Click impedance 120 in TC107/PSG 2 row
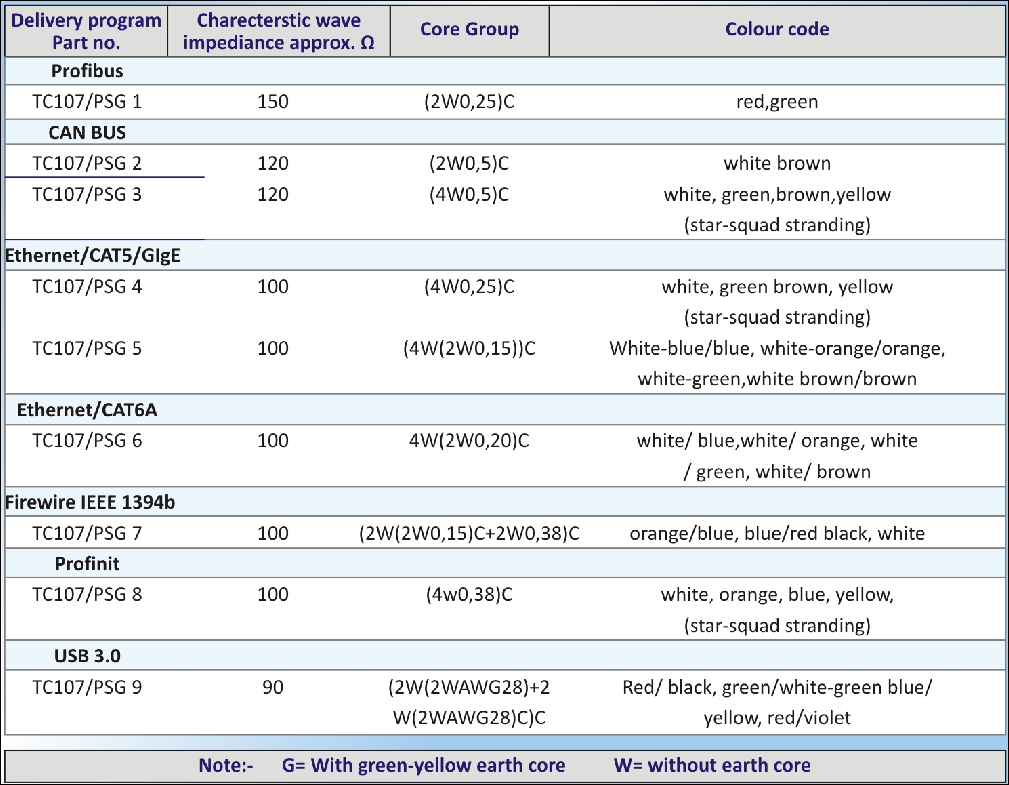This screenshot has height=785, width=1009. point(273,163)
